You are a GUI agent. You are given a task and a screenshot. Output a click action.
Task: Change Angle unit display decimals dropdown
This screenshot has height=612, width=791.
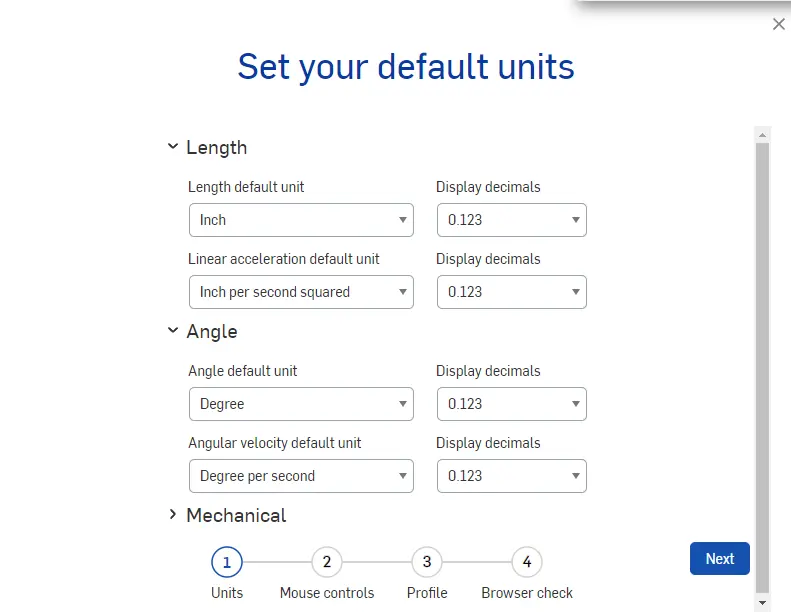512,404
